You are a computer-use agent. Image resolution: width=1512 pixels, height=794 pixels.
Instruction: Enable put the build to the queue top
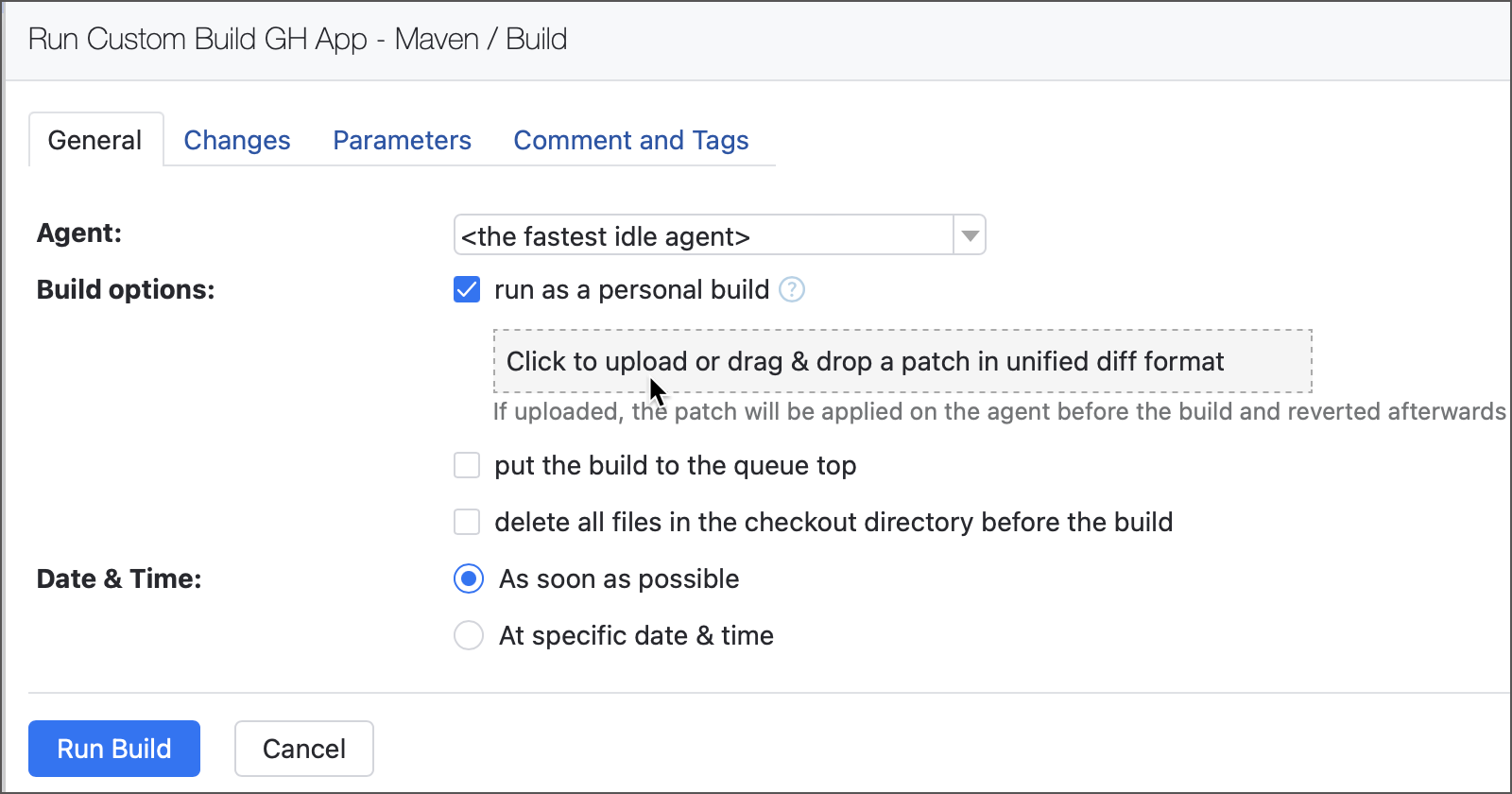467,465
